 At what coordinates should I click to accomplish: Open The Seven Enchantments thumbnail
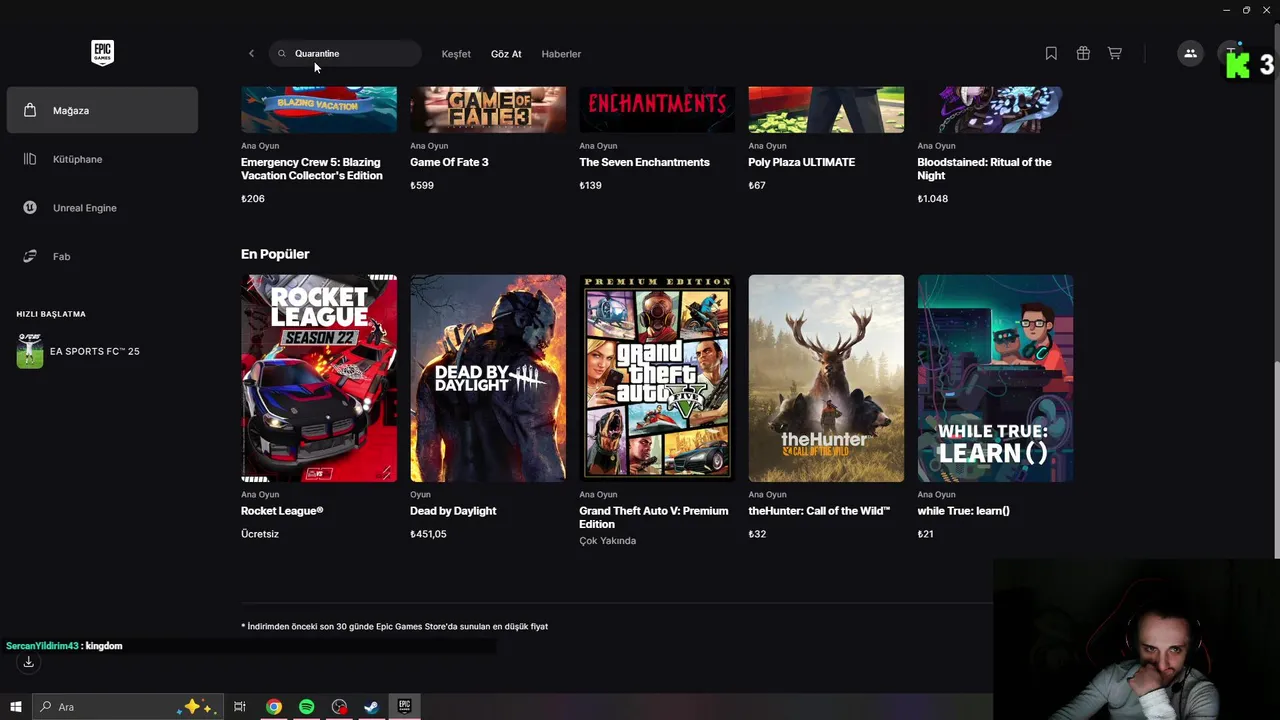[x=657, y=110]
